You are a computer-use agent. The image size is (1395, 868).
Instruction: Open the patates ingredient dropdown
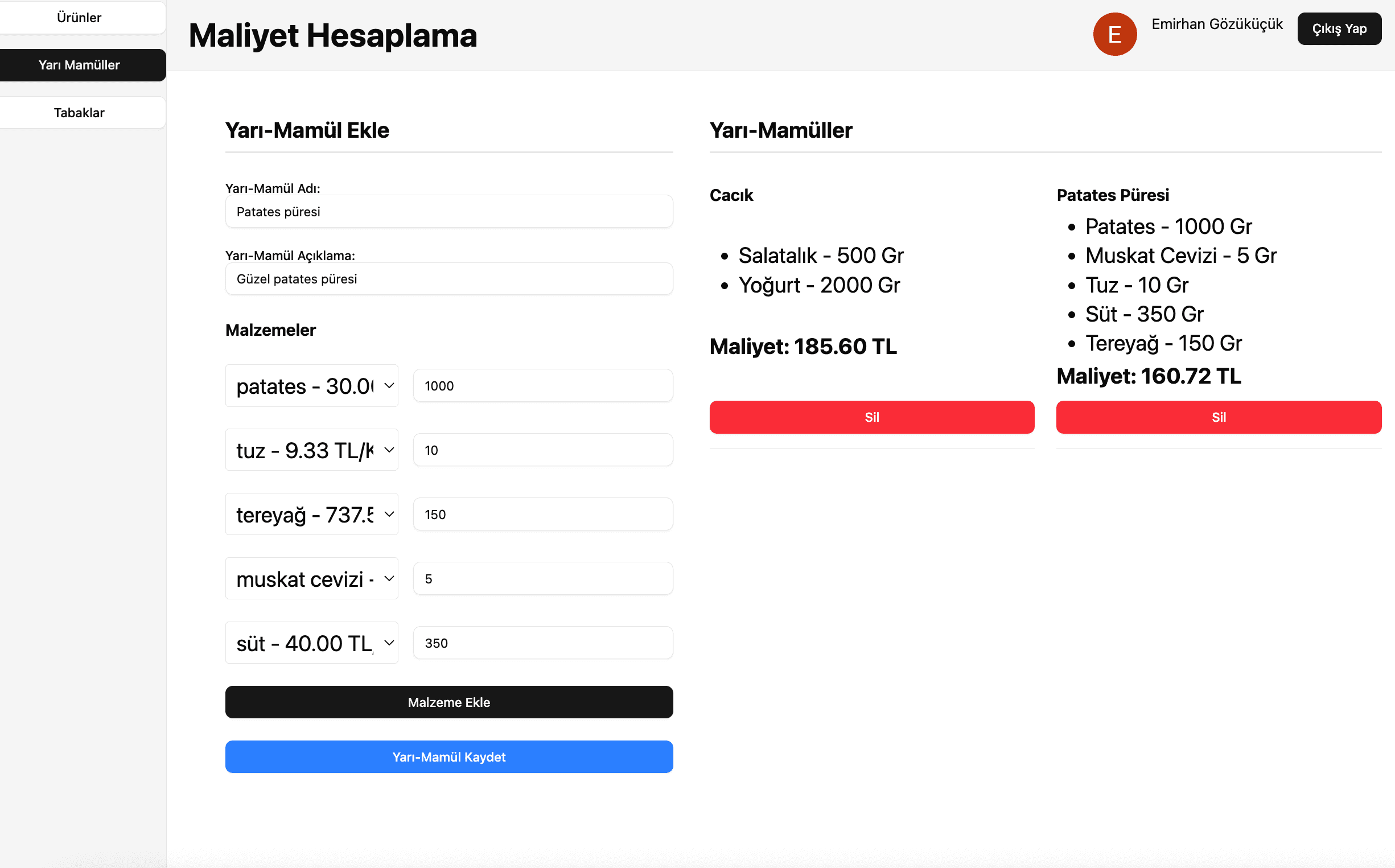click(312, 386)
